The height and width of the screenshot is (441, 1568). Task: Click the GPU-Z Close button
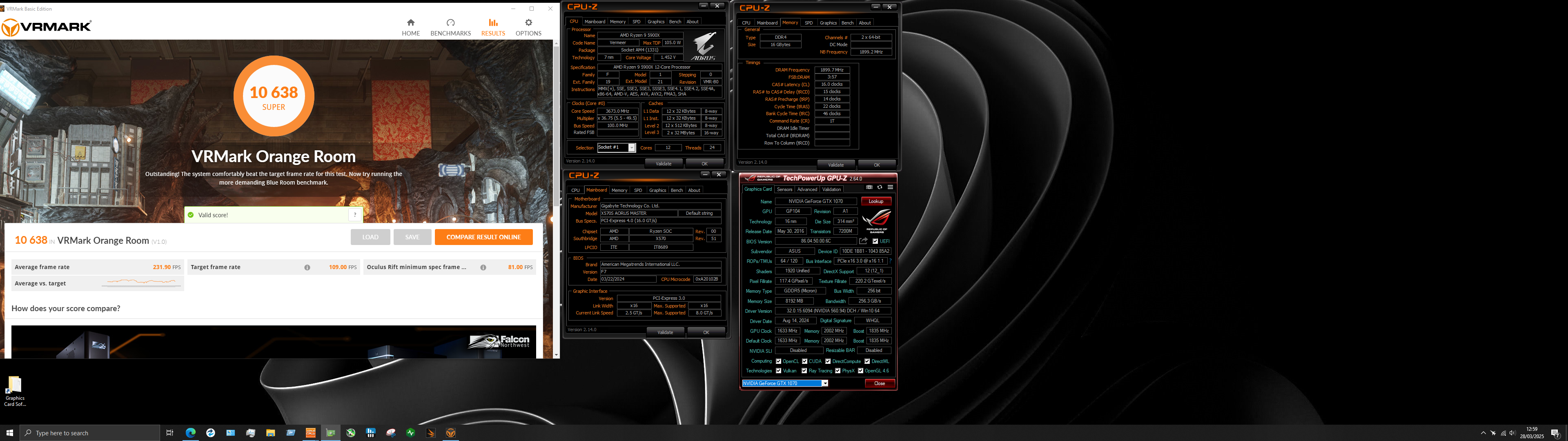(880, 383)
